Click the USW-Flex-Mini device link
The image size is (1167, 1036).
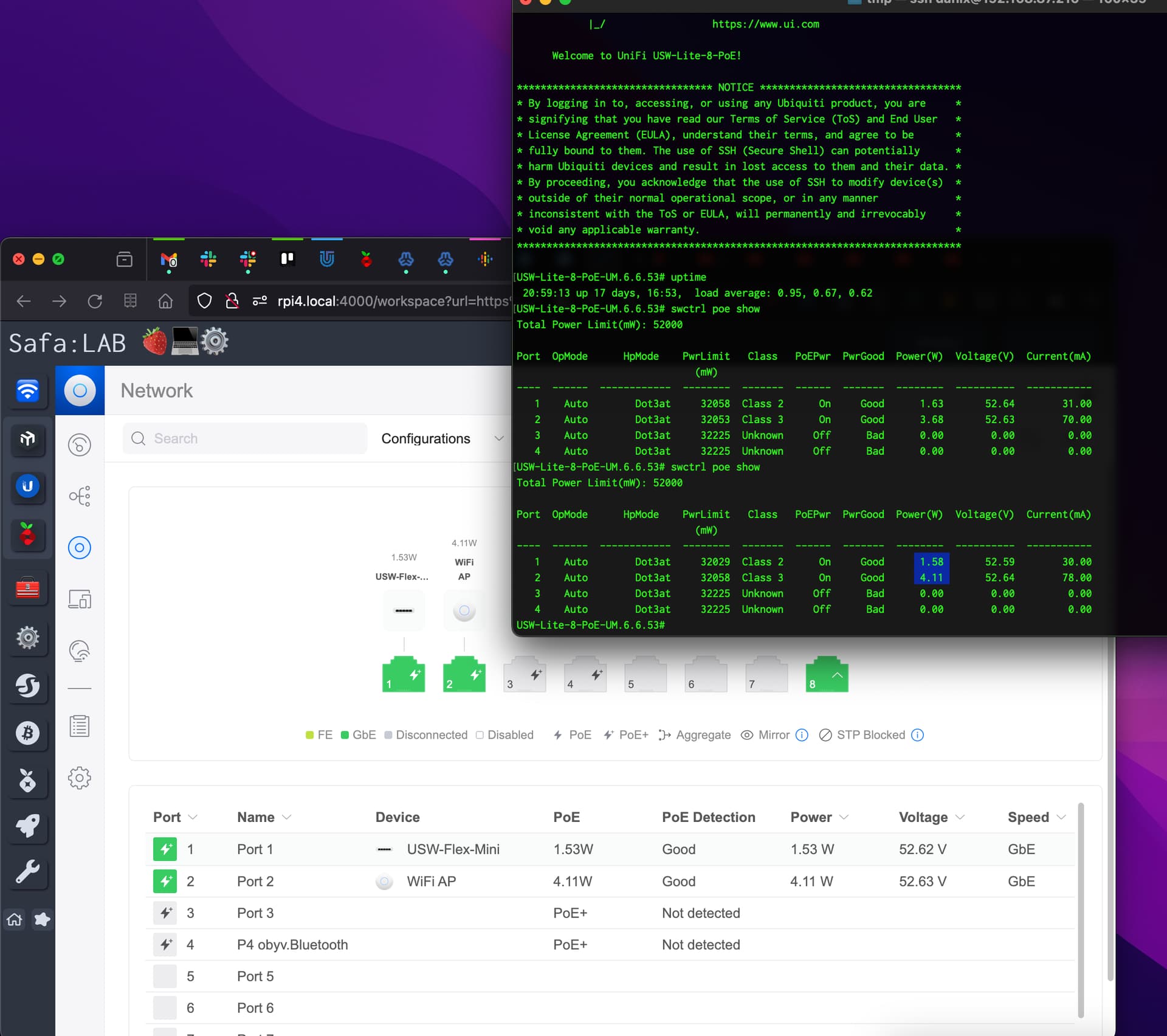(x=453, y=849)
